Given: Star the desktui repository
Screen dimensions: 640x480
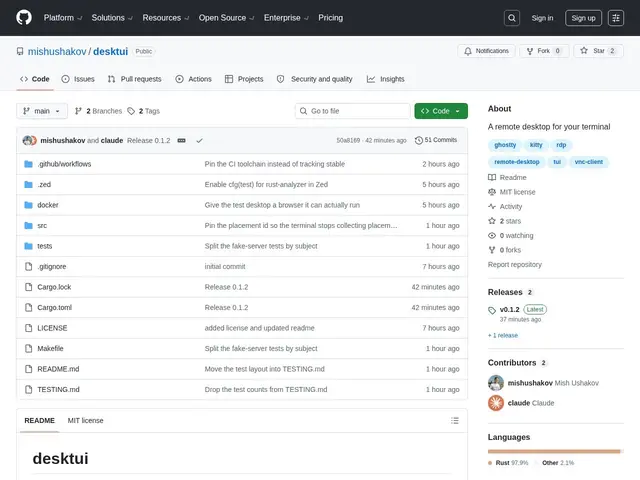Looking at the screenshot, I should click(598, 51).
